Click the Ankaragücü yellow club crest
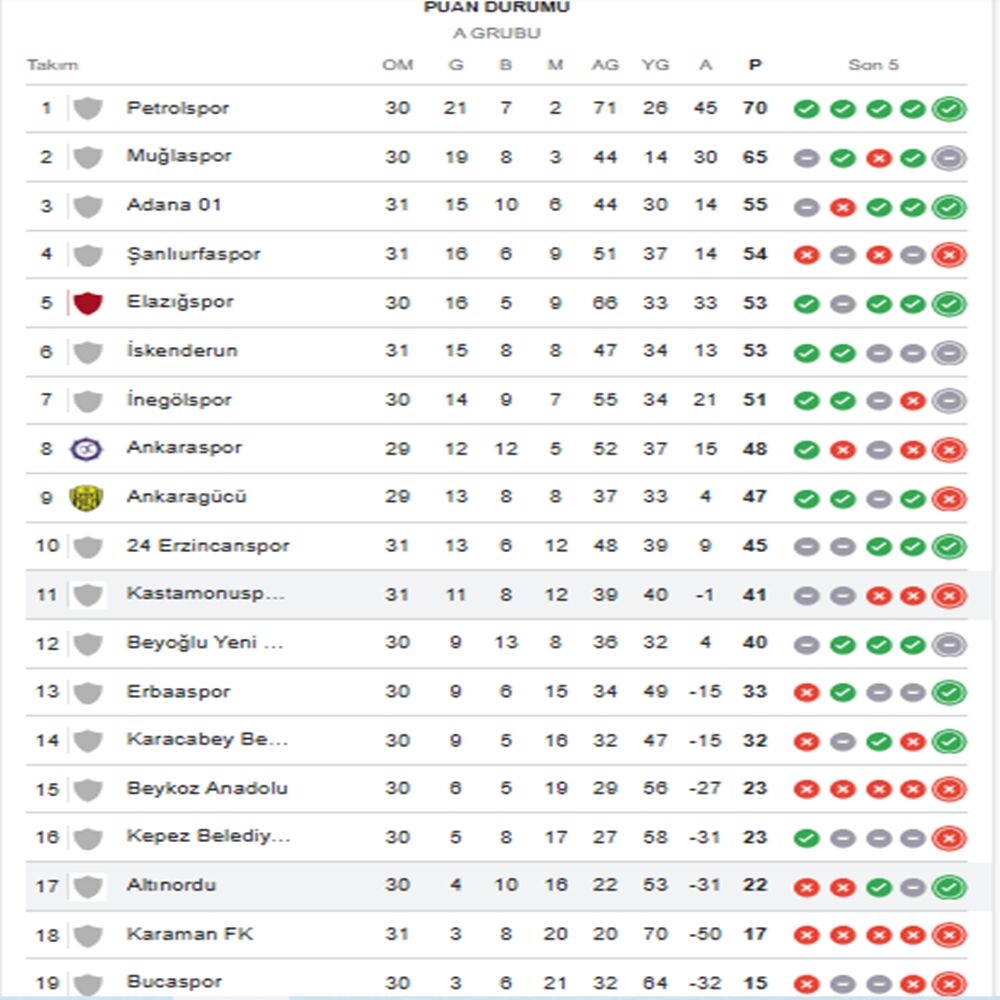The image size is (1000, 1000). pyautogui.click(x=87, y=498)
